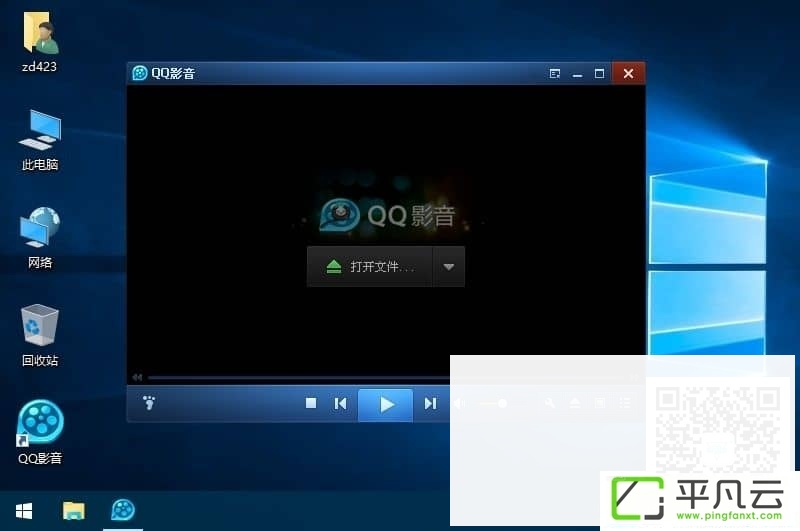Click the 打开文件... button
Viewport: 800px width, 531px height.
[x=370, y=267]
